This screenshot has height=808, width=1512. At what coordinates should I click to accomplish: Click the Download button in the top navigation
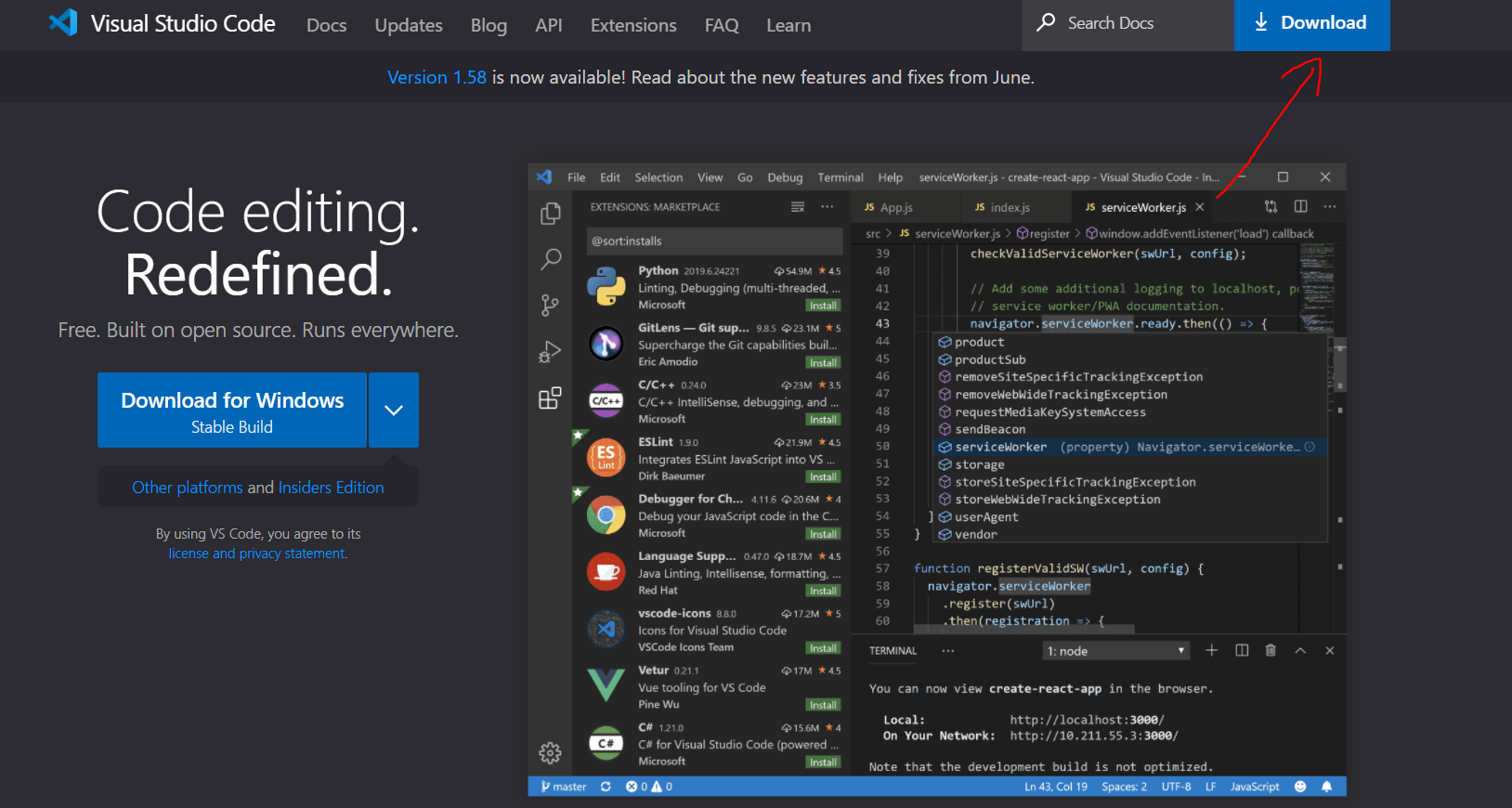coord(1311,24)
